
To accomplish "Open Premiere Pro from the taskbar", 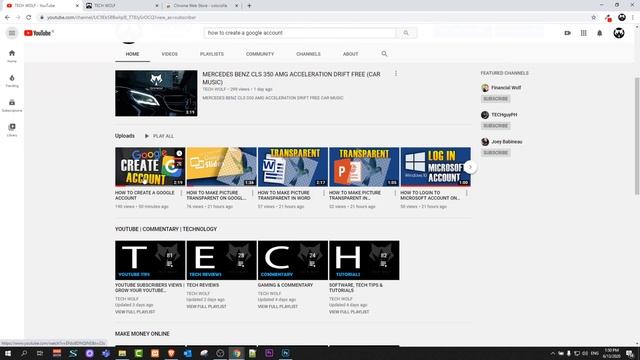I will pyautogui.click(x=269, y=353).
